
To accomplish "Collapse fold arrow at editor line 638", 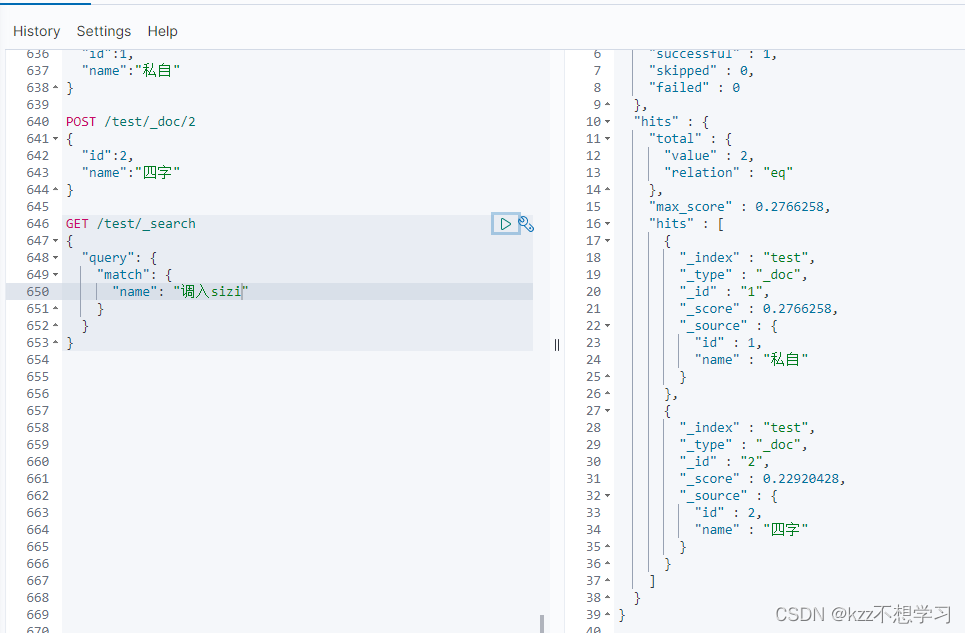I will [55, 88].
